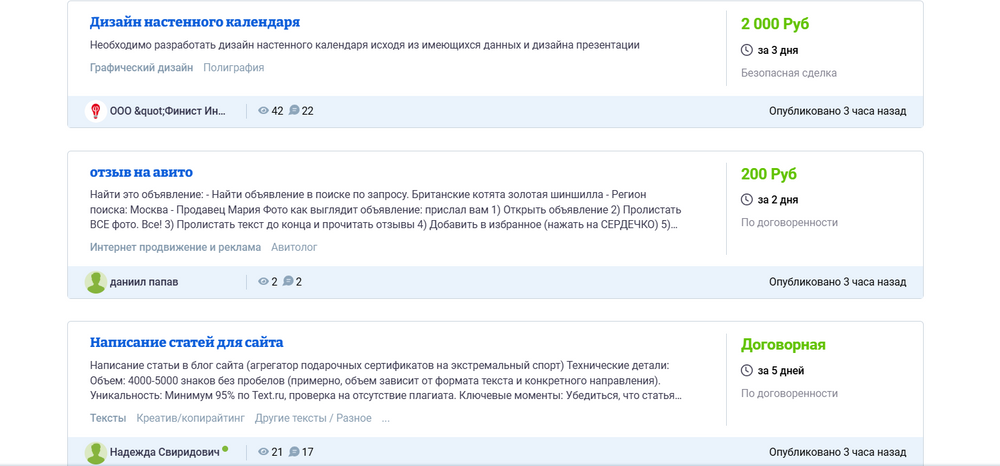Screen dimensions: 1000x466
Task: Click ООО Финист company avatar icon
Action: point(96,111)
